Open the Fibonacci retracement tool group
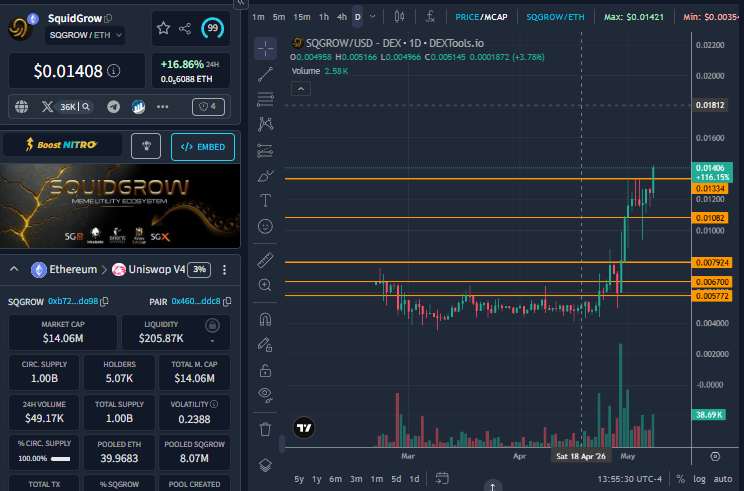The height and width of the screenshot is (491, 744). coord(265,99)
